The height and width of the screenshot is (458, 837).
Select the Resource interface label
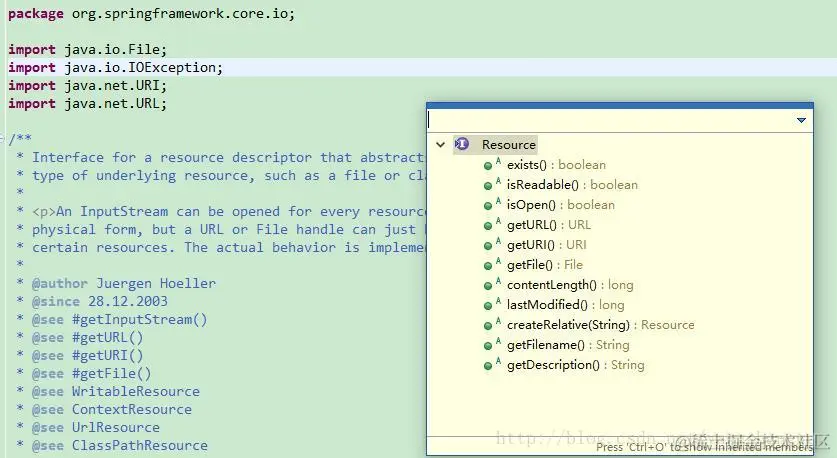pos(509,145)
